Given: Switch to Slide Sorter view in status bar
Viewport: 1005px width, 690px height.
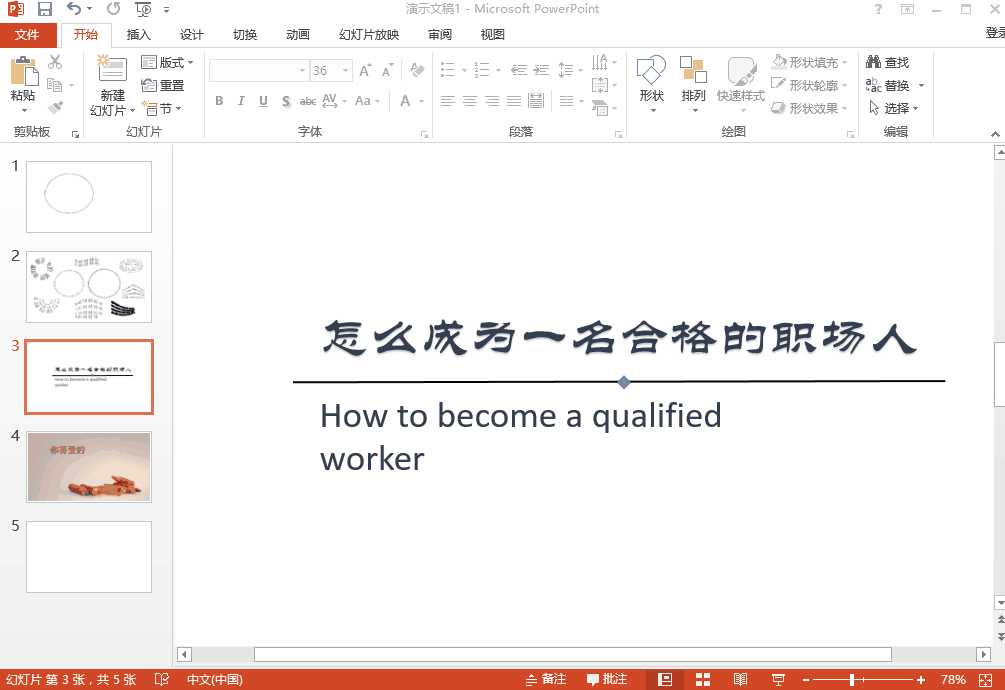Looking at the screenshot, I should [703, 678].
